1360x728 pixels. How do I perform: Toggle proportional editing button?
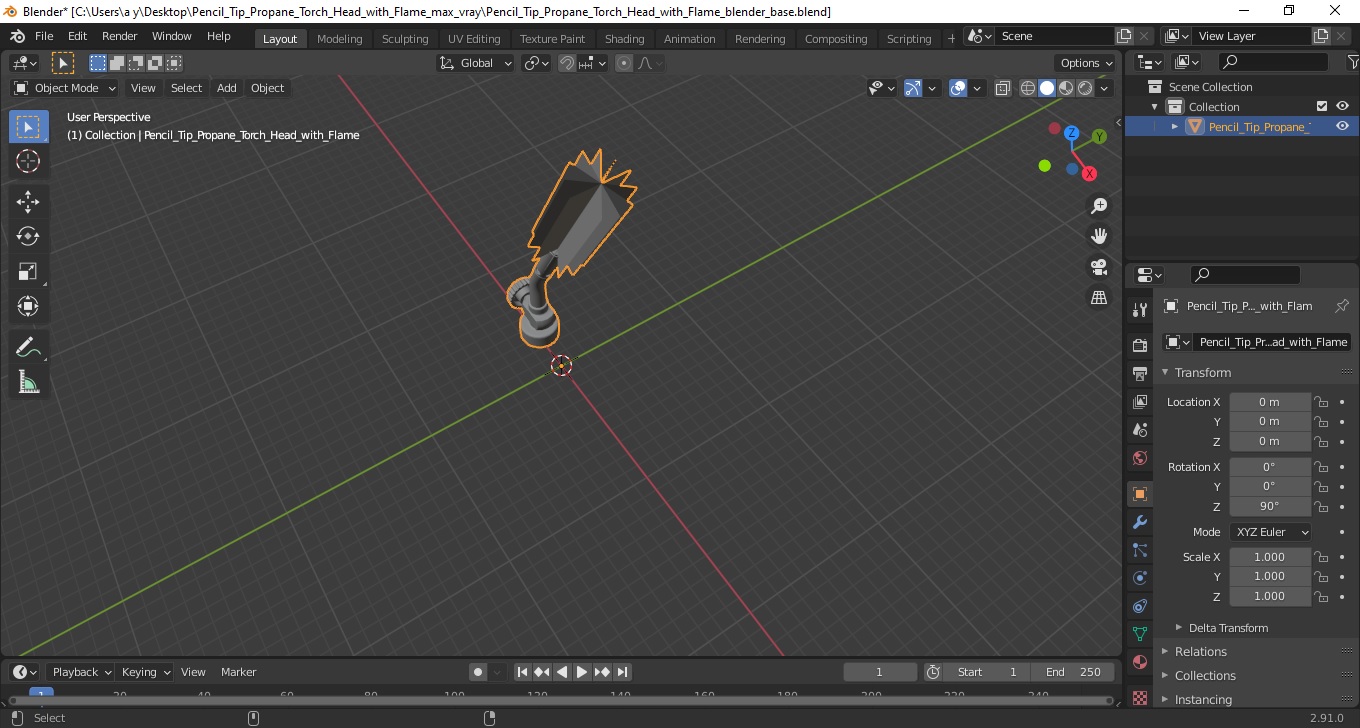point(624,63)
